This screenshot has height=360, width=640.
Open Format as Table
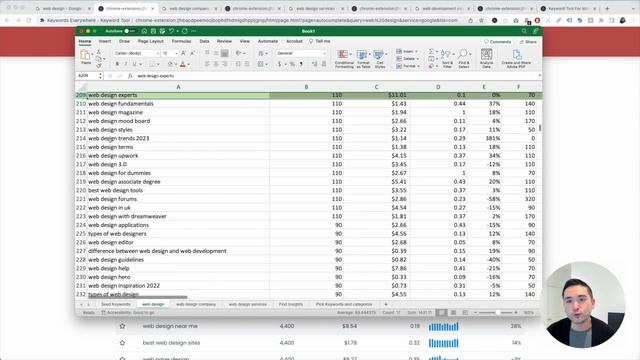coord(363,59)
